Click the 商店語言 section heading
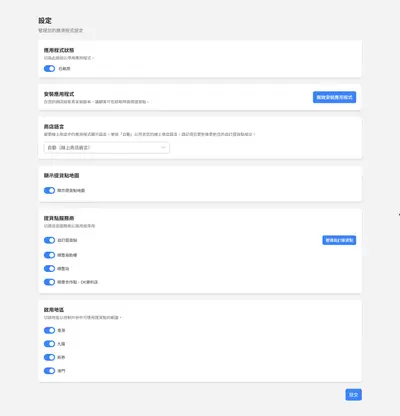 (x=54, y=127)
